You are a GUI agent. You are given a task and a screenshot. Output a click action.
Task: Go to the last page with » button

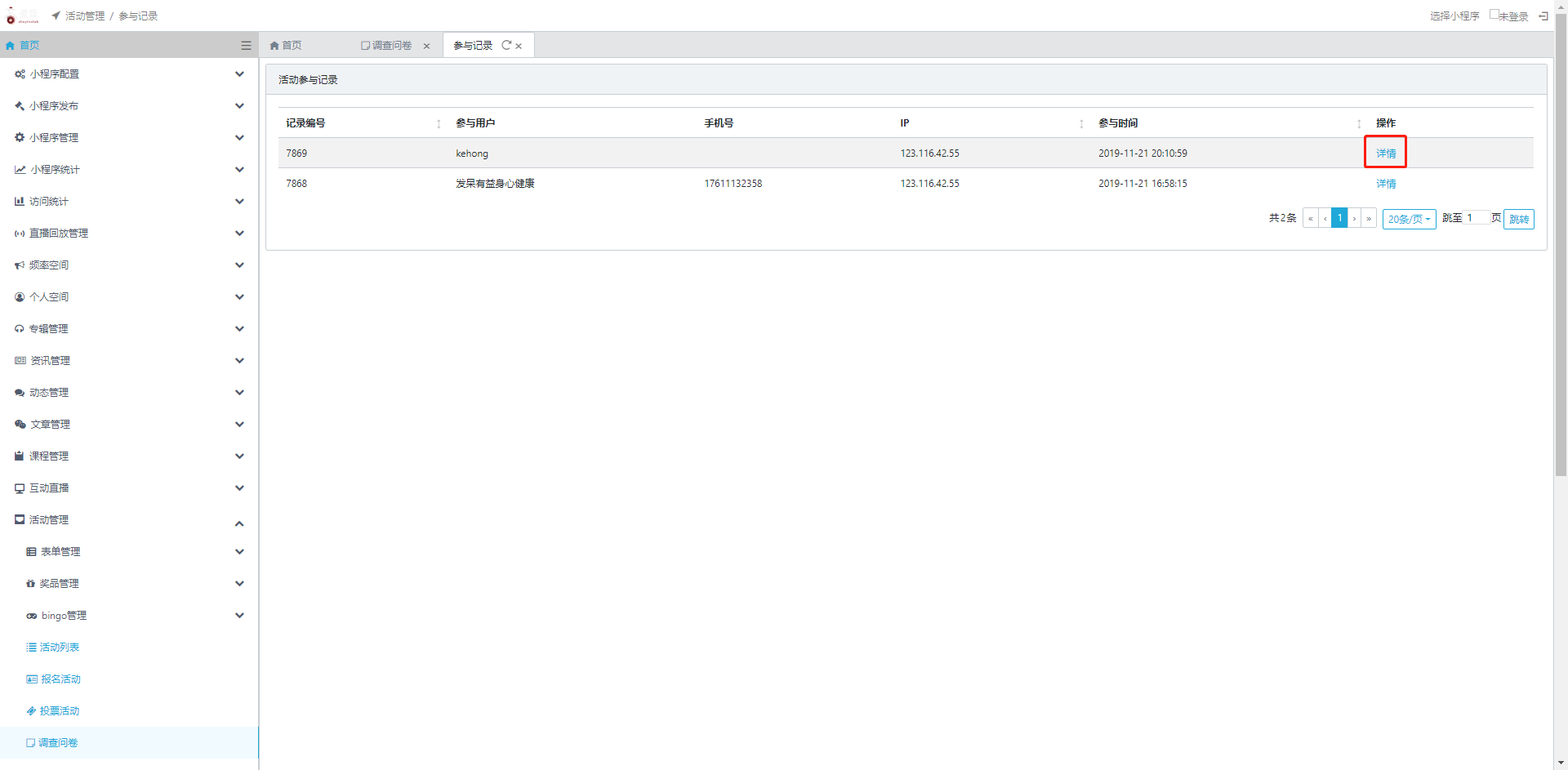[1369, 218]
